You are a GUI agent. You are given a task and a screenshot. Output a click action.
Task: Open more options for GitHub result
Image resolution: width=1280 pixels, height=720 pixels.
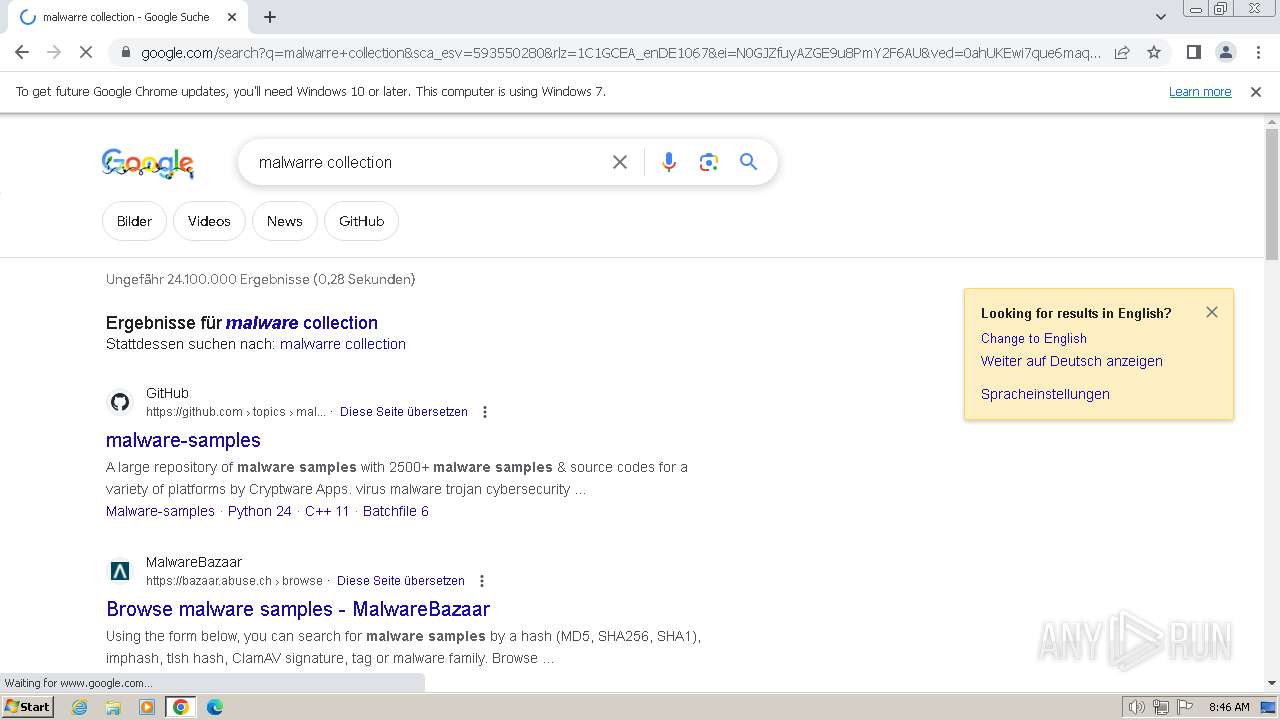485,412
